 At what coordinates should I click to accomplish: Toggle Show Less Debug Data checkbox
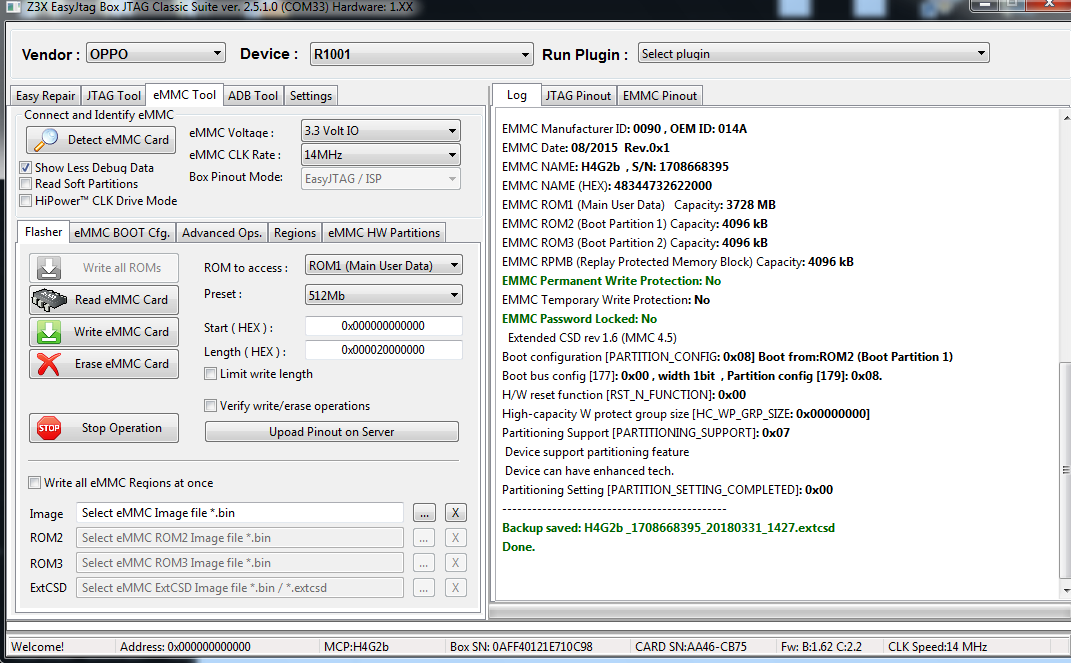pos(25,167)
